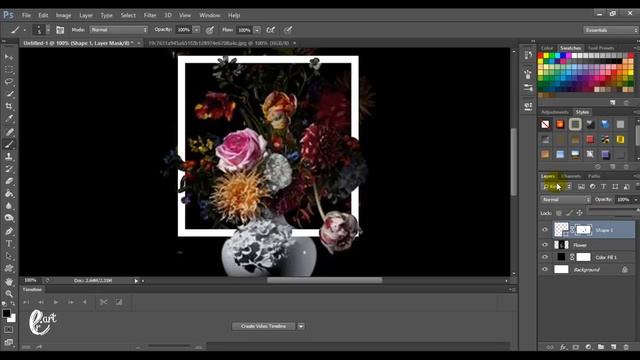Switch to the Channels tab
Image resolution: width=640 pixels, height=360 pixels.
571,176
